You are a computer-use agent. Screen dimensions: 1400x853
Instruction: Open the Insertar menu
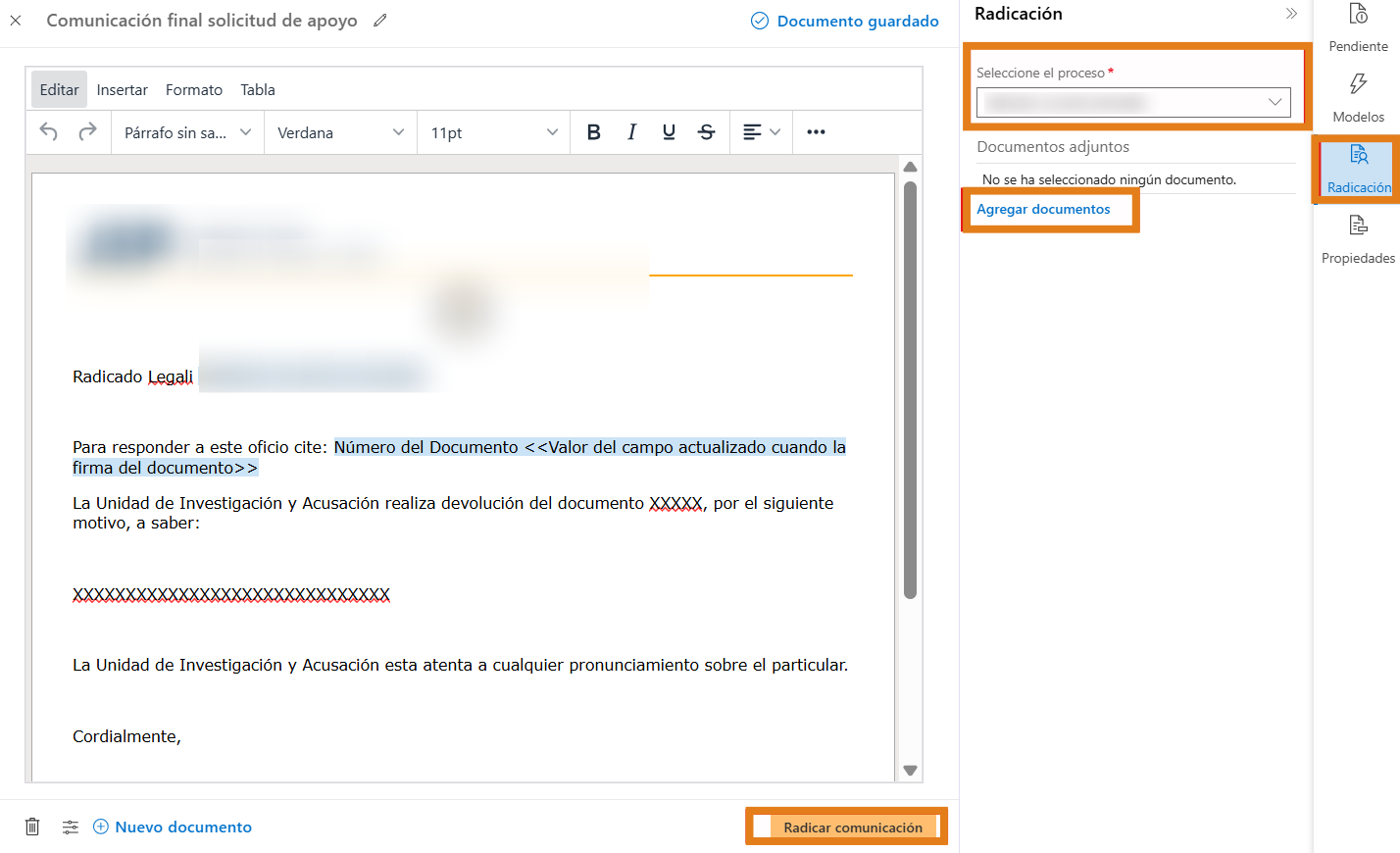[123, 89]
